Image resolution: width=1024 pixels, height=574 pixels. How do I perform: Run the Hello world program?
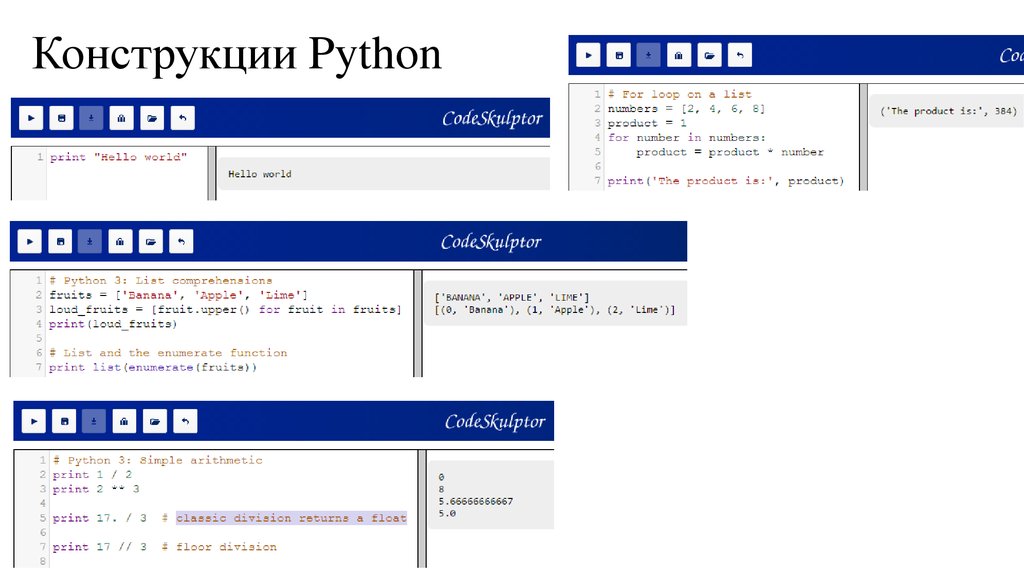click(x=30, y=118)
